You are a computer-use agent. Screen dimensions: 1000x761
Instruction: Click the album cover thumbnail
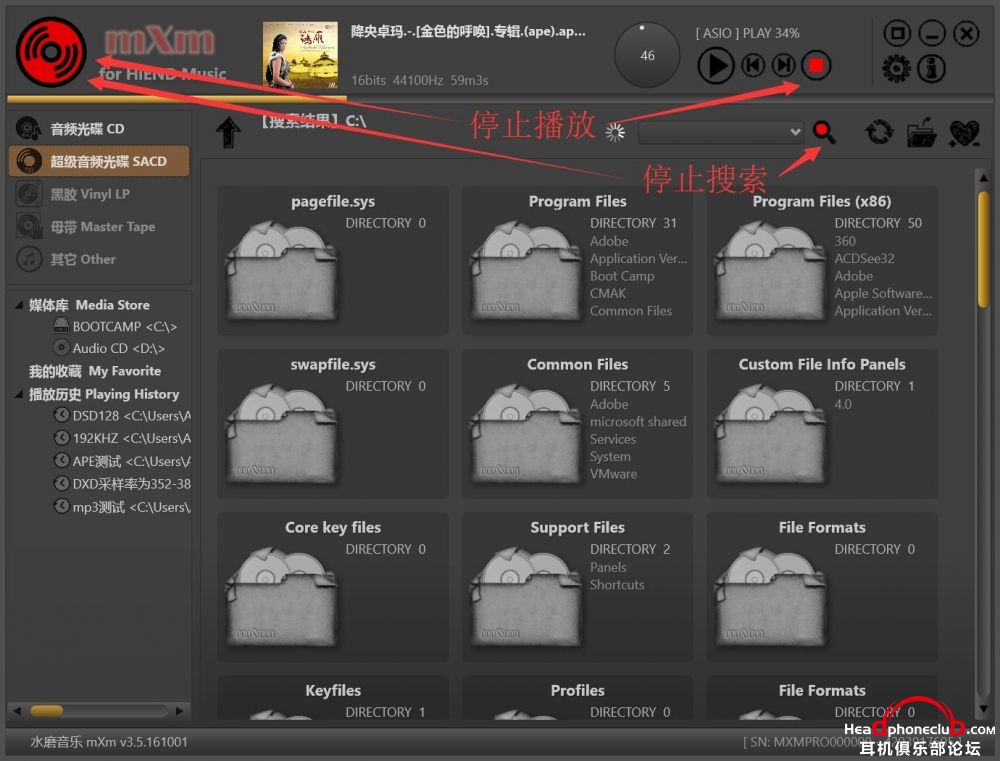click(x=300, y=54)
